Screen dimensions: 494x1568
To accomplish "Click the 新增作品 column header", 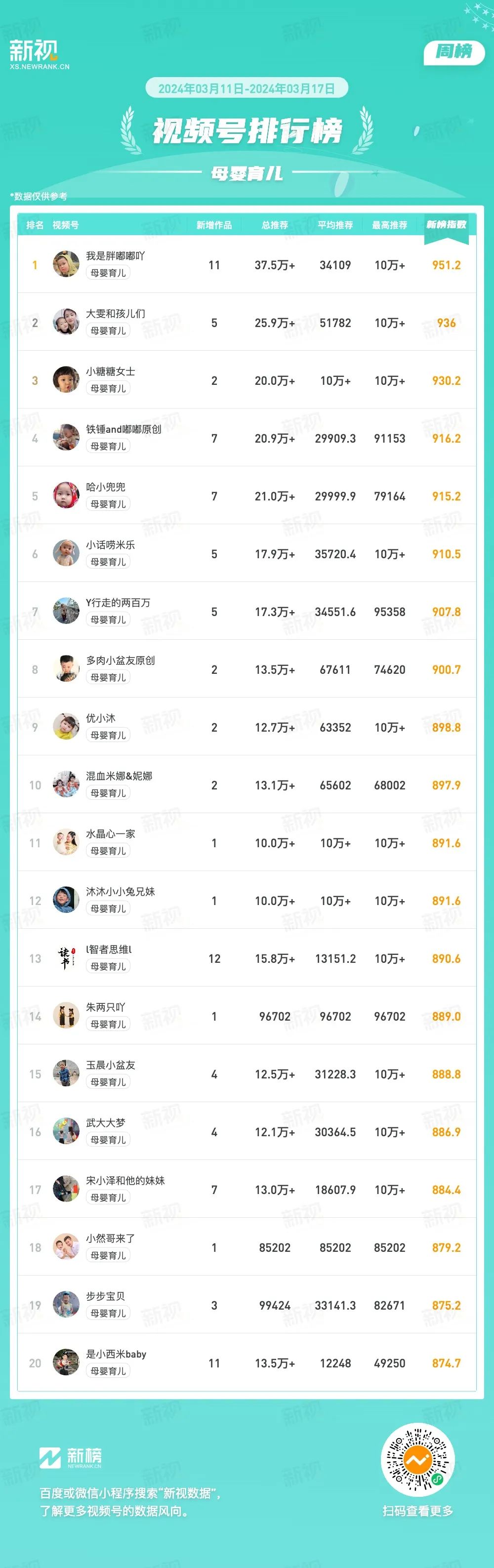I will click(214, 225).
